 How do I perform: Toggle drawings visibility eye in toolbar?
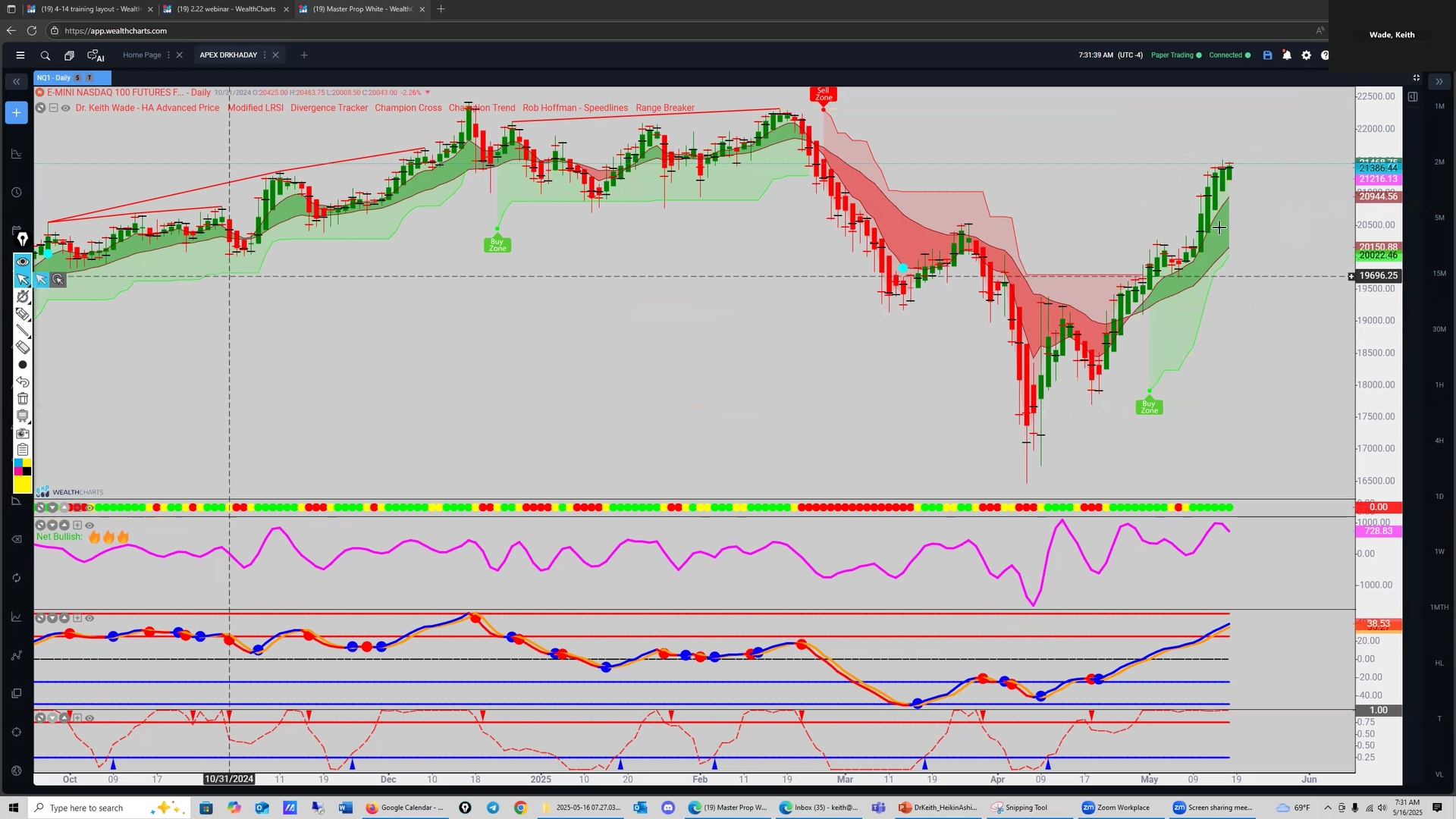tap(23, 262)
